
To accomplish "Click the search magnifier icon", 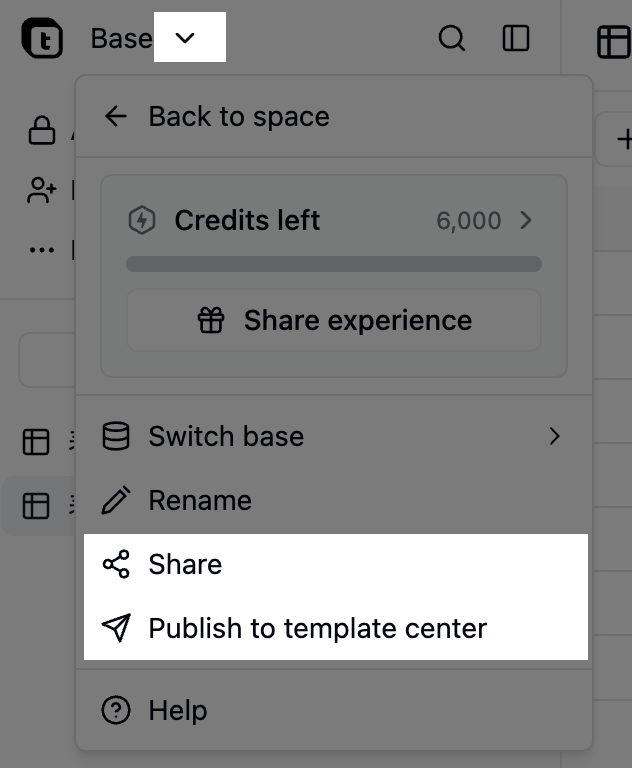I will pos(452,39).
